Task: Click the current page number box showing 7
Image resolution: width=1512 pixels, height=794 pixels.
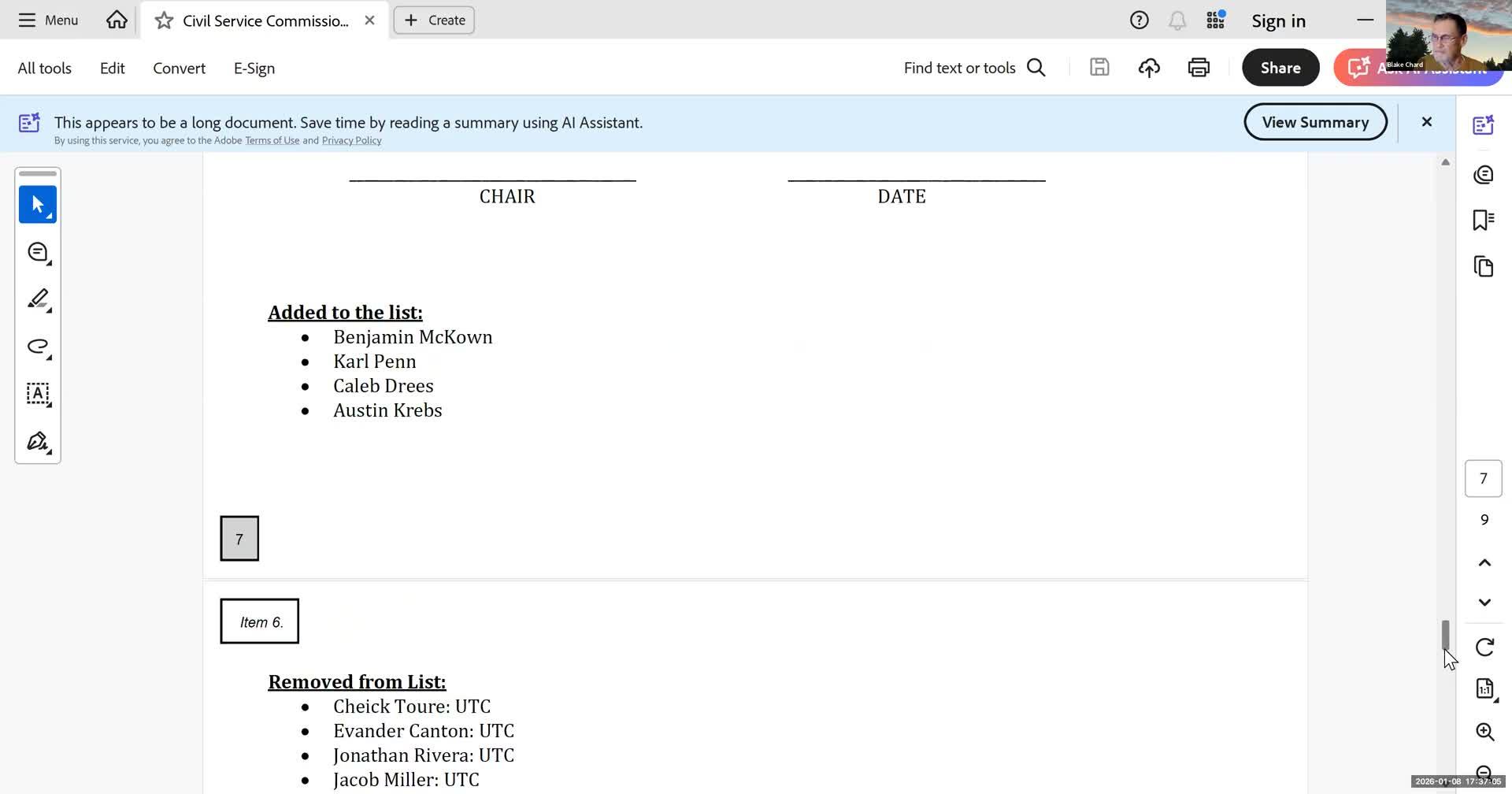Action: (x=1484, y=479)
